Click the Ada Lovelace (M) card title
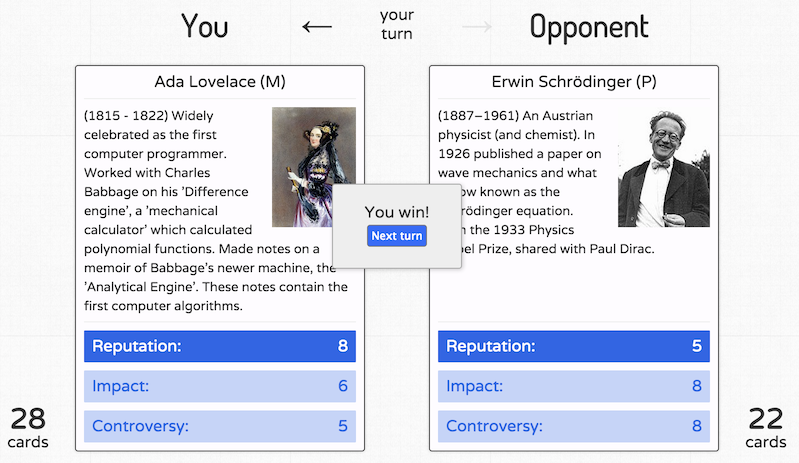This screenshot has height=463, width=799. tap(220, 81)
